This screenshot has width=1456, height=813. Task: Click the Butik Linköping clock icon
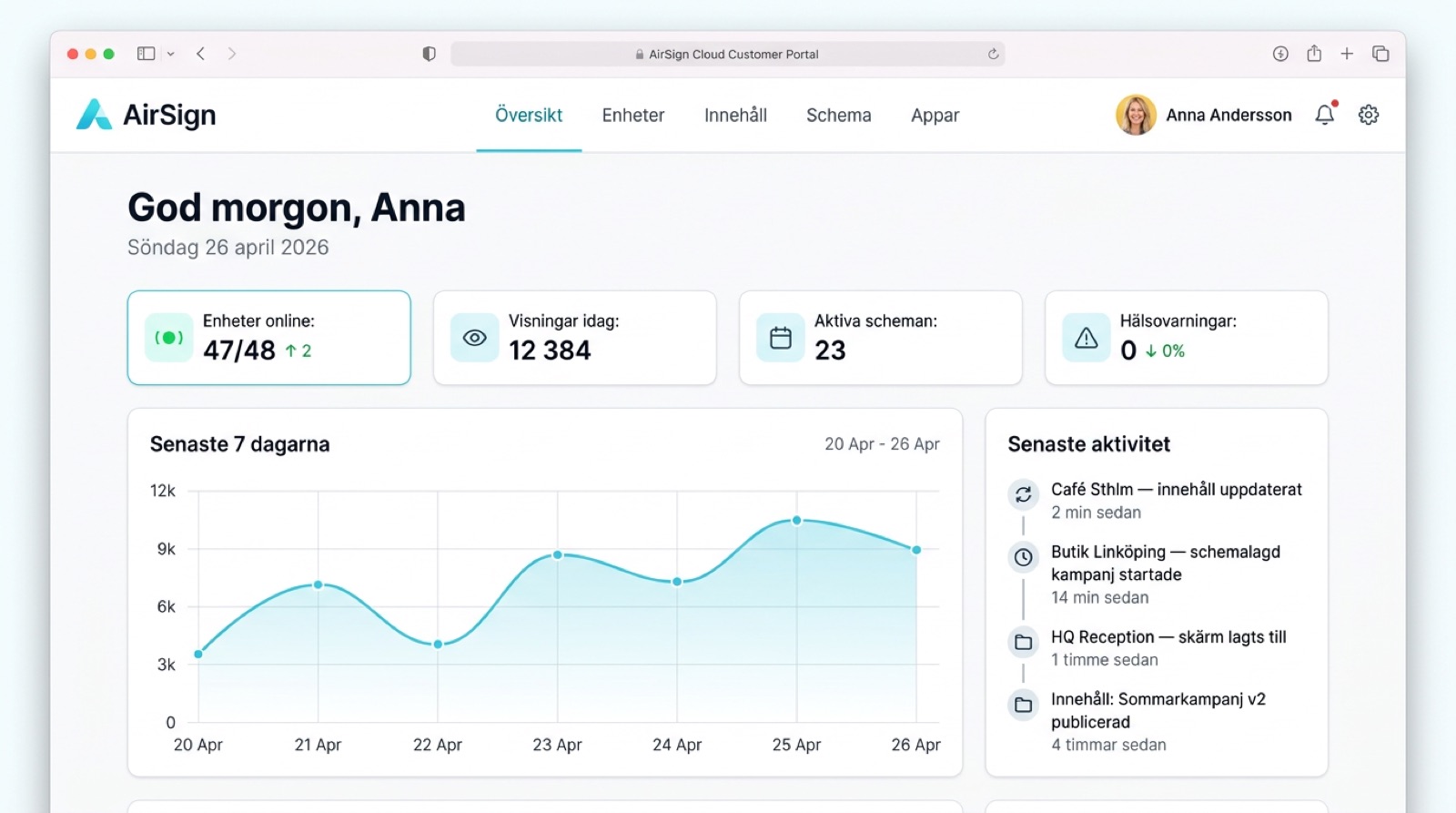tap(1024, 557)
